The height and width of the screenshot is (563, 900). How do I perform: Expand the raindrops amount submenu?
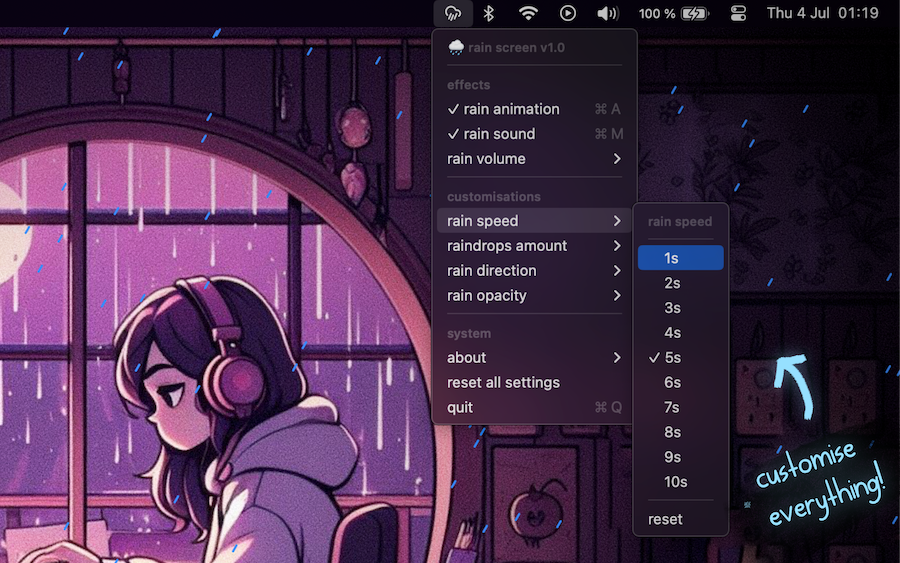tap(534, 246)
